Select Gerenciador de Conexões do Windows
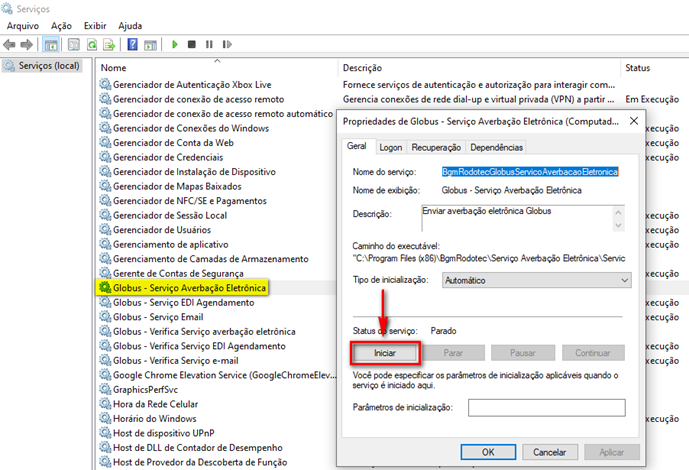Image resolution: width=689 pixels, height=470 pixels. click(x=191, y=128)
